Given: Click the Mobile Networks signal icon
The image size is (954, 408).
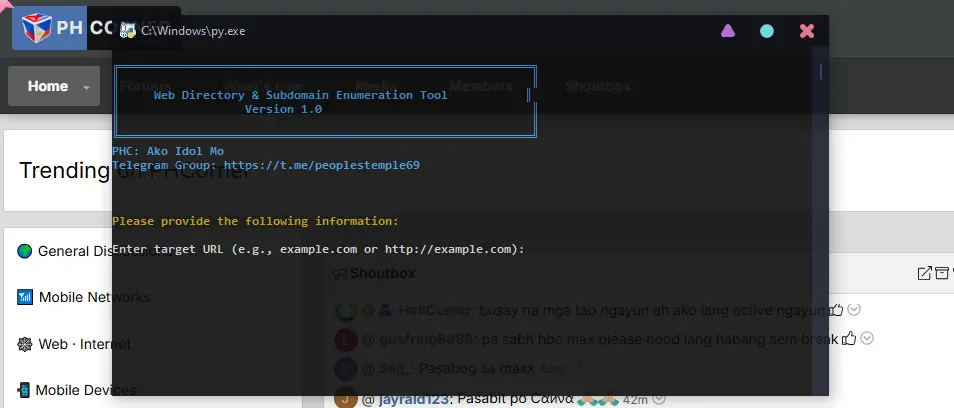Looking at the screenshot, I should click(x=25, y=297).
